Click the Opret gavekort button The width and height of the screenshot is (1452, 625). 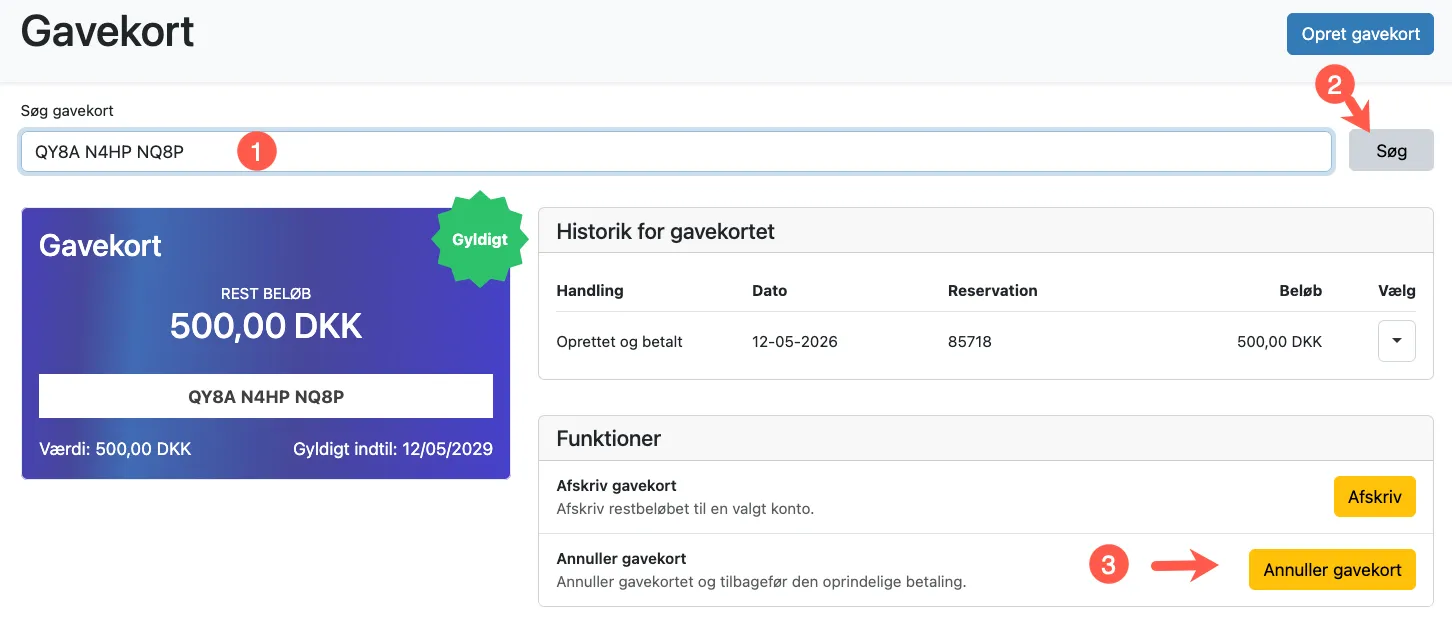click(x=1360, y=34)
